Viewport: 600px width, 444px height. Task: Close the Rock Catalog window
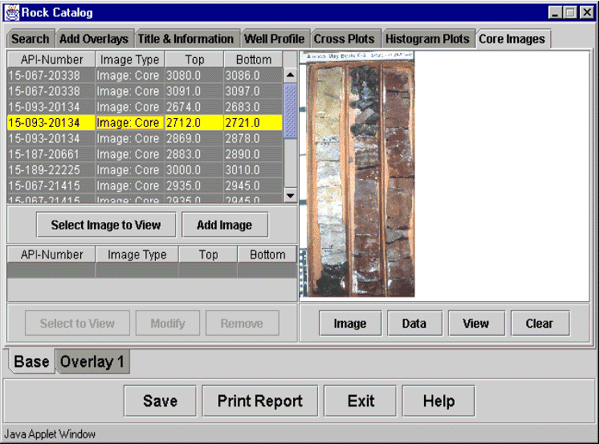(x=587, y=13)
